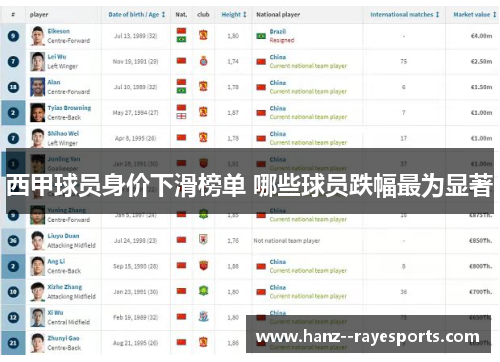Click the China national team flag in Lei Wu's row

[261, 62]
